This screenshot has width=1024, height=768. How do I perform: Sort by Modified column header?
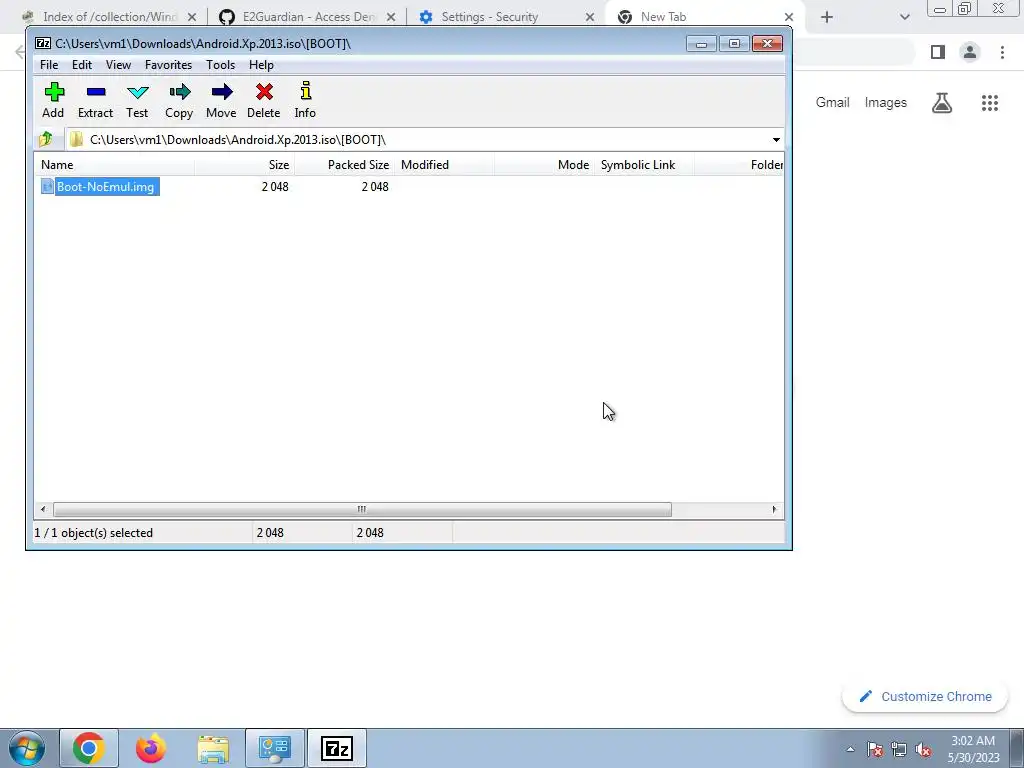(444, 165)
